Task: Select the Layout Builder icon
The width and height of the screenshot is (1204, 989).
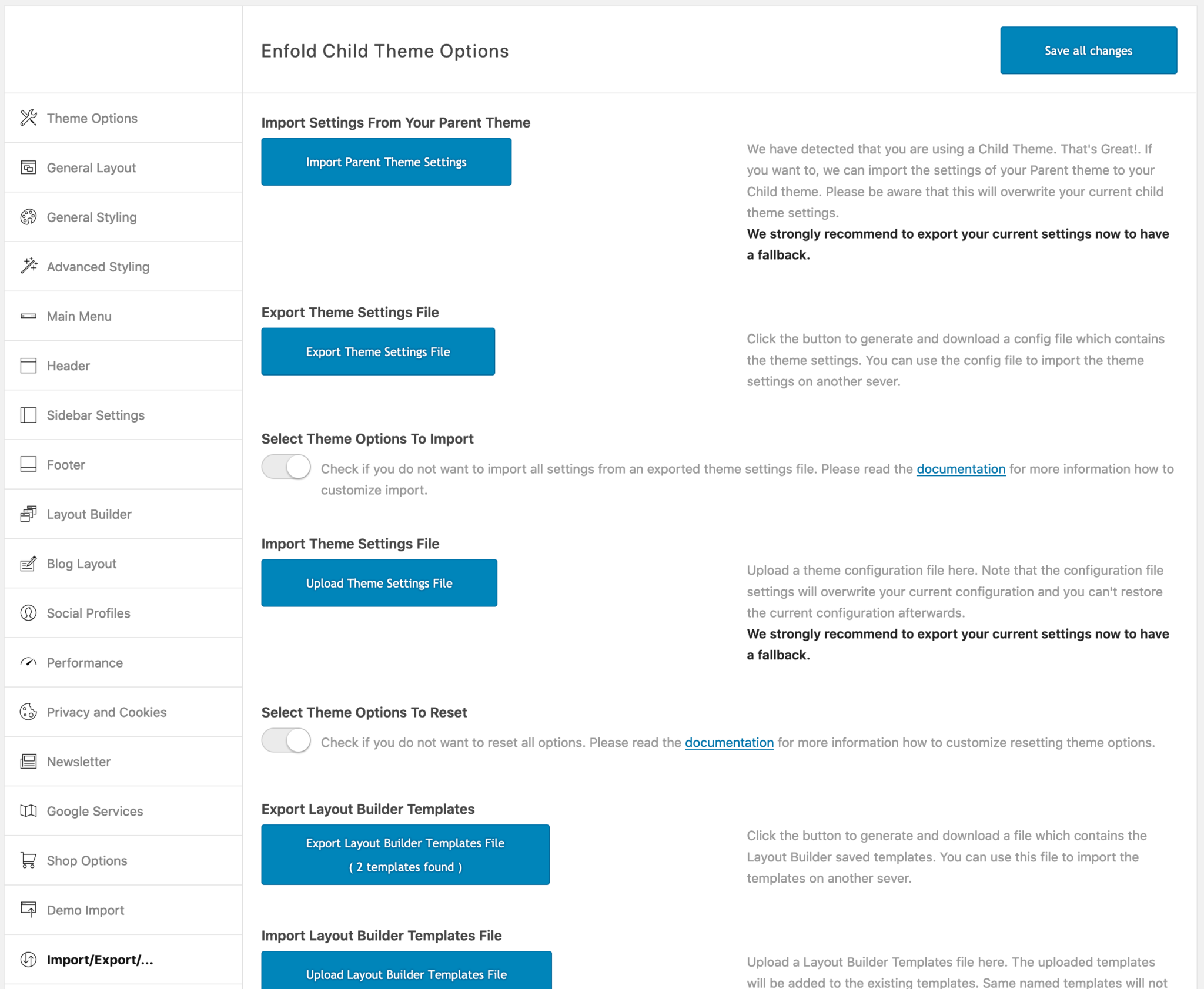Action: pyautogui.click(x=28, y=514)
